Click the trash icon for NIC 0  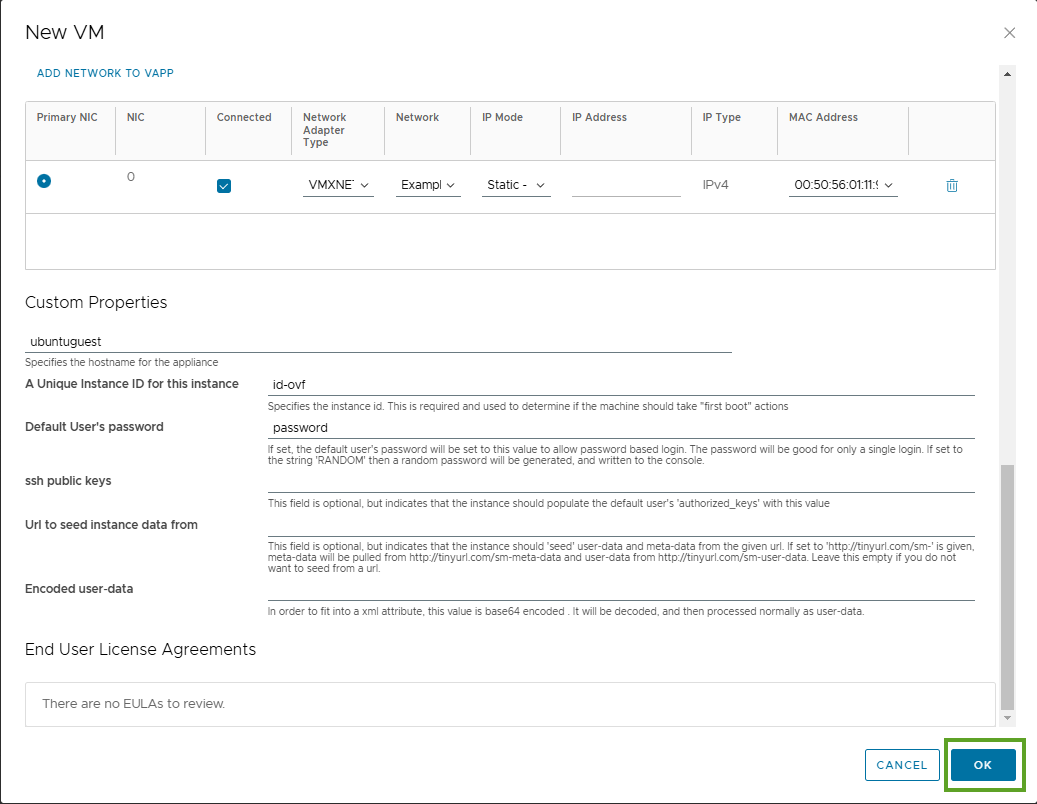(951, 185)
